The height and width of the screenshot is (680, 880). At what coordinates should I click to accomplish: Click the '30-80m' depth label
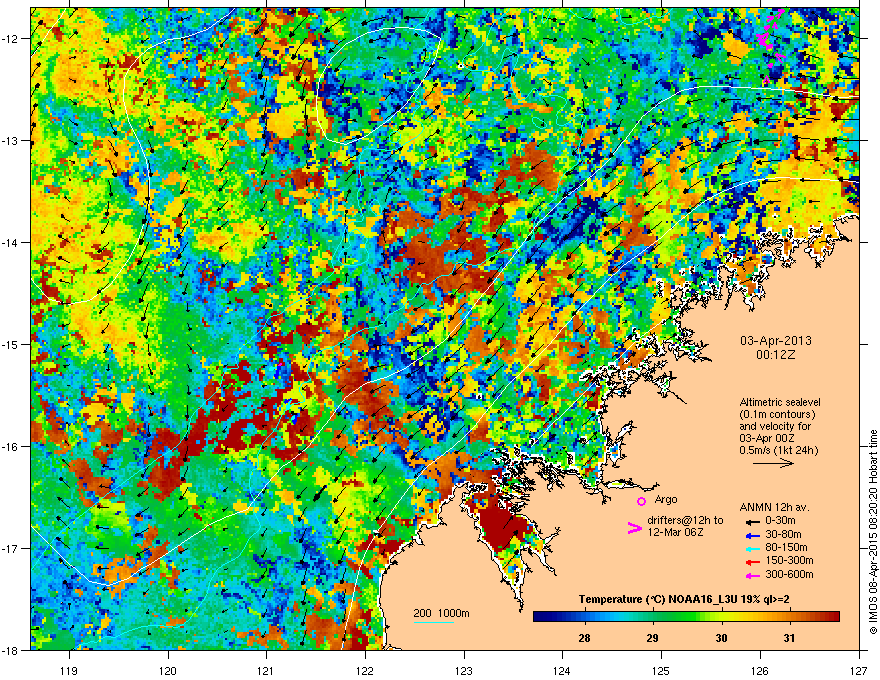783,534
